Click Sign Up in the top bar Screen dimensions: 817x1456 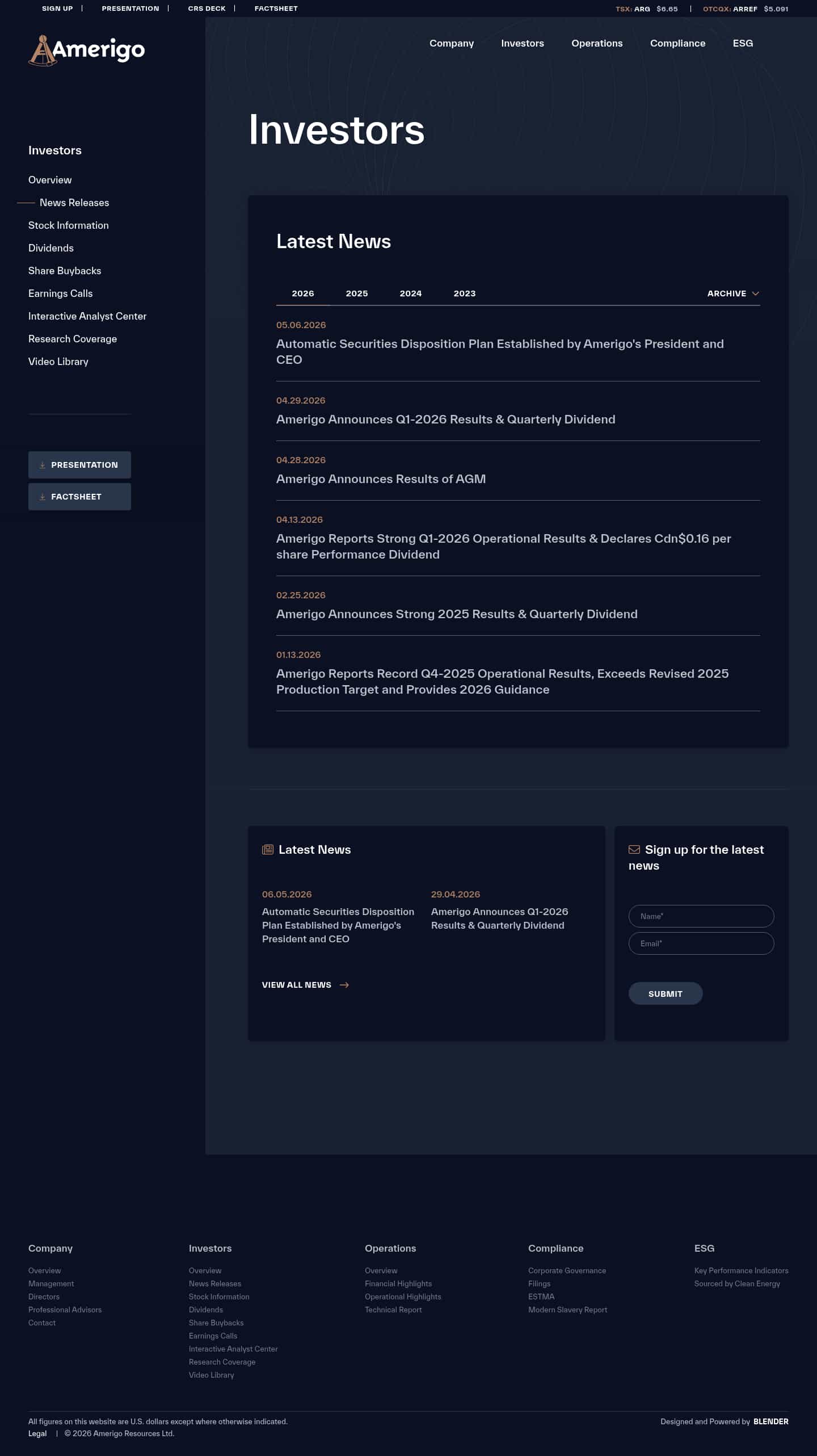click(x=57, y=9)
